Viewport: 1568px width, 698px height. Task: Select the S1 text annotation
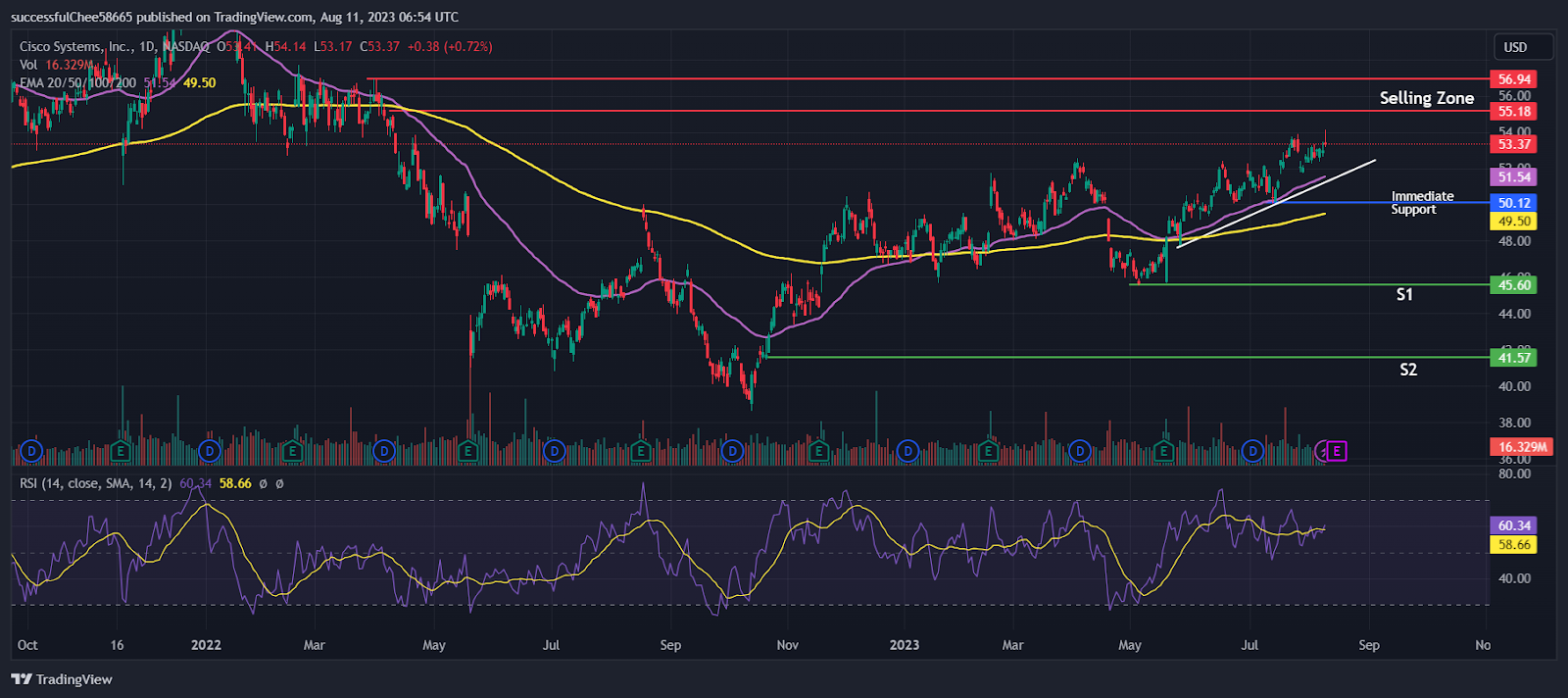tap(1404, 294)
